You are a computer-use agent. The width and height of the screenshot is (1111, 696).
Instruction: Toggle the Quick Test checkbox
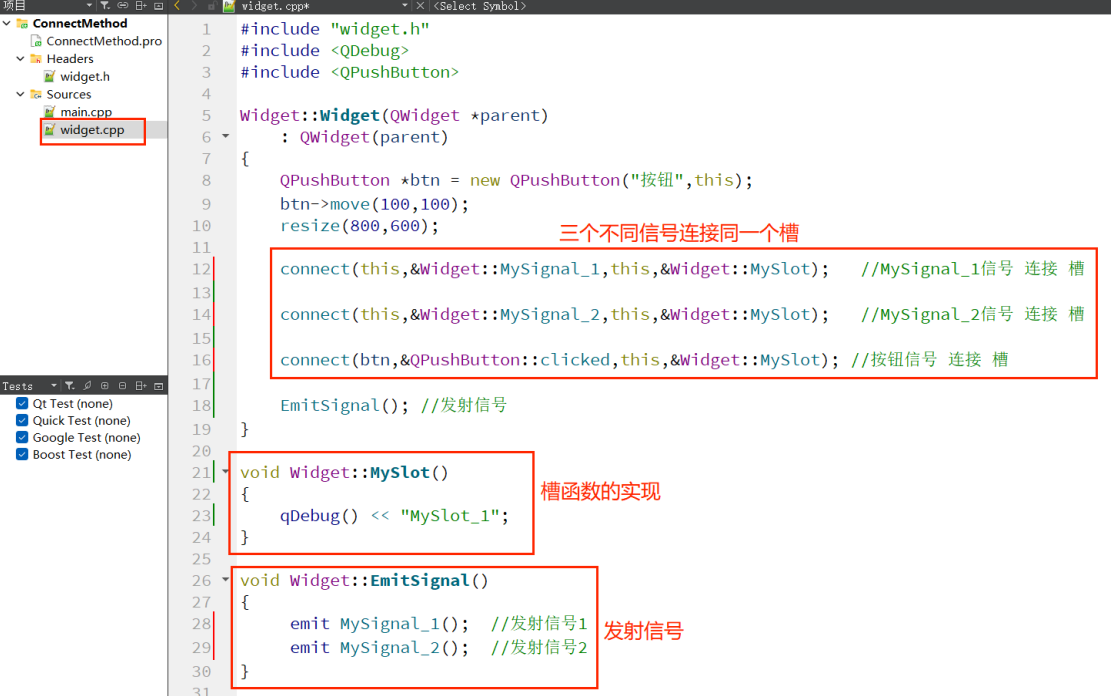(x=22, y=420)
